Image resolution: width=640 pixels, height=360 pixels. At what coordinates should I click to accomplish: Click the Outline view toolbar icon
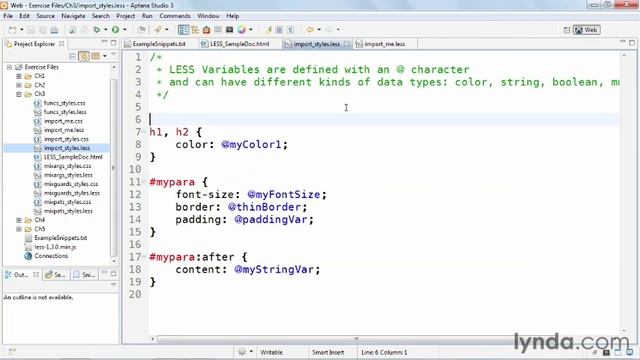(195, 30)
